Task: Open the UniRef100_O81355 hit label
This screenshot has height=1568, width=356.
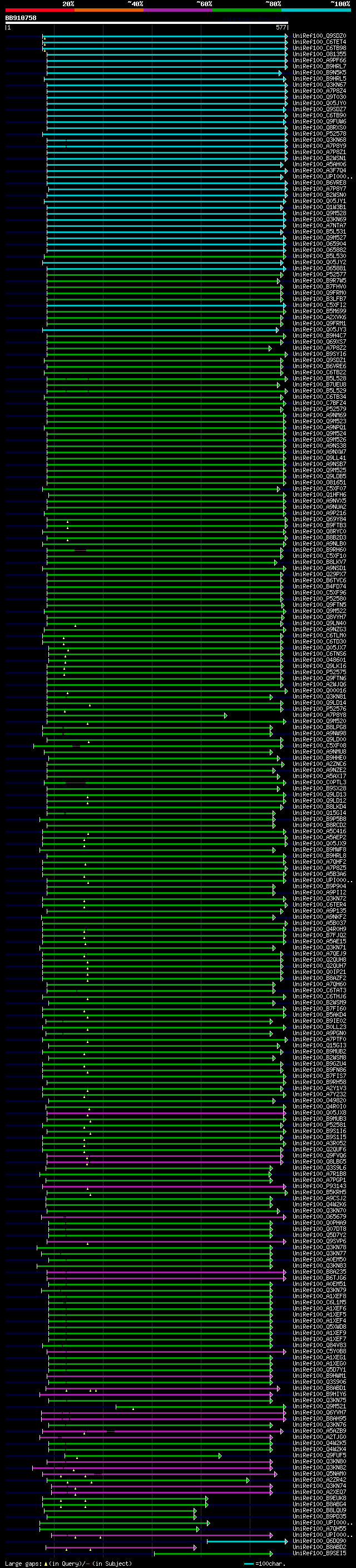Action: [x=319, y=54]
